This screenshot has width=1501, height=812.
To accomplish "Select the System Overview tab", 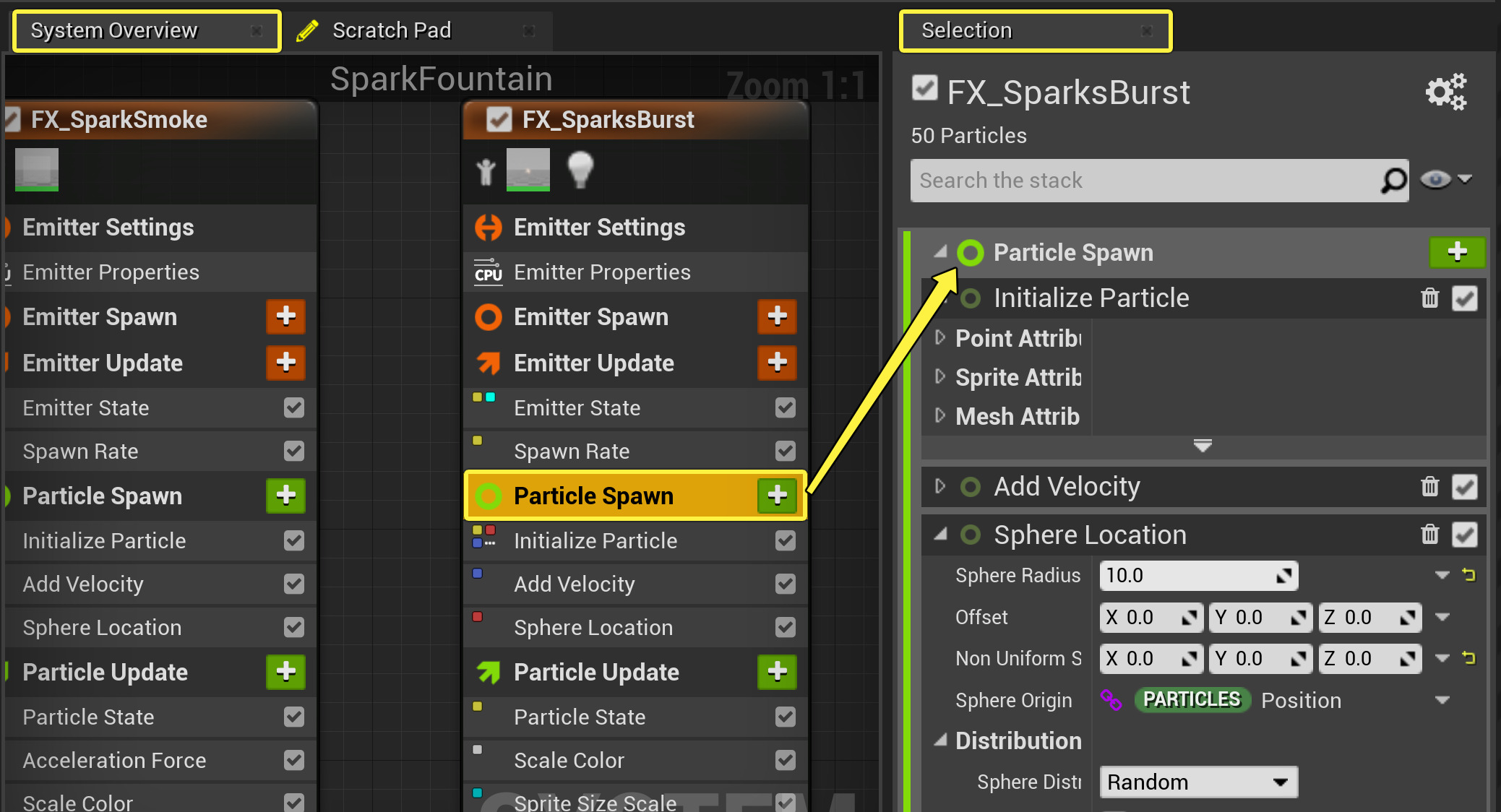I will pyautogui.click(x=114, y=30).
